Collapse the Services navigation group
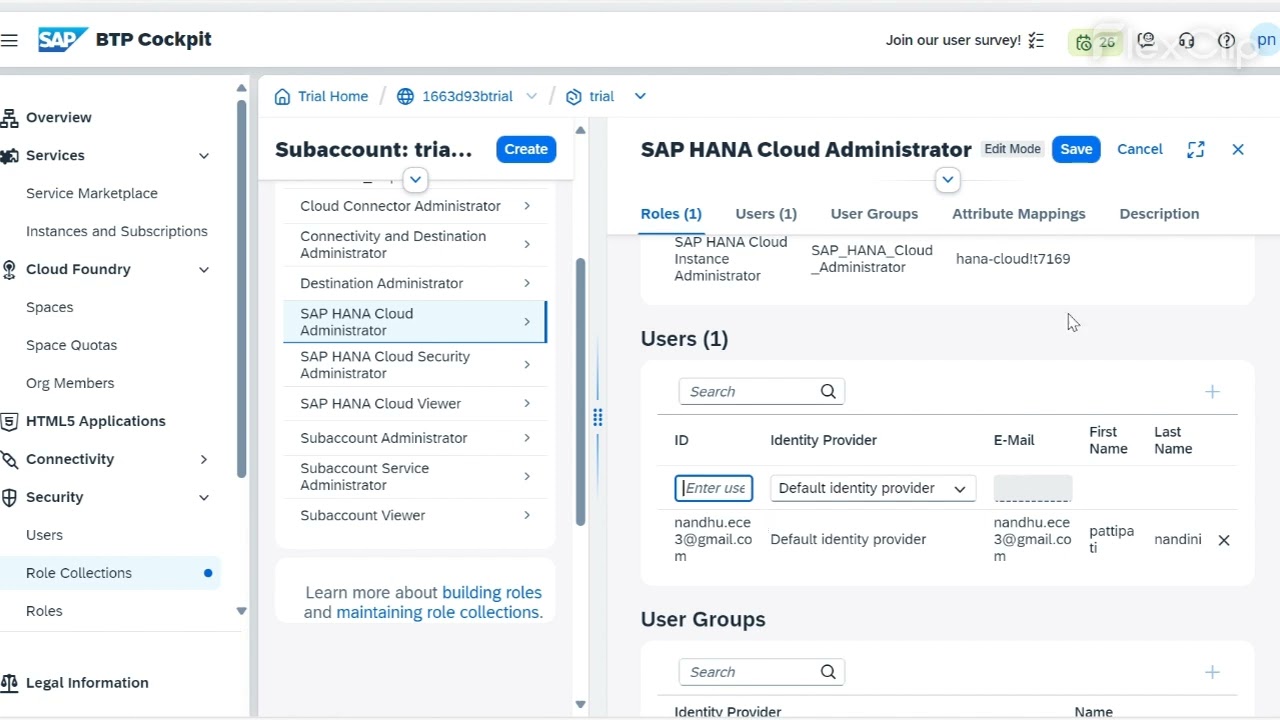Viewport: 1280px width, 720px height. pyautogui.click(x=204, y=156)
